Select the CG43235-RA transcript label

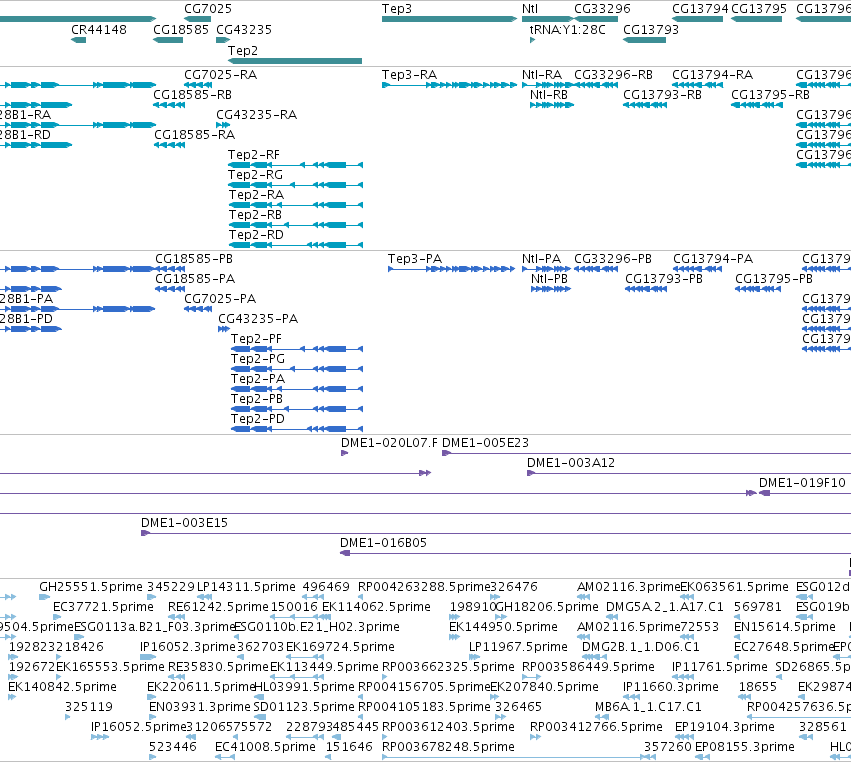pyautogui.click(x=256, y=115)
